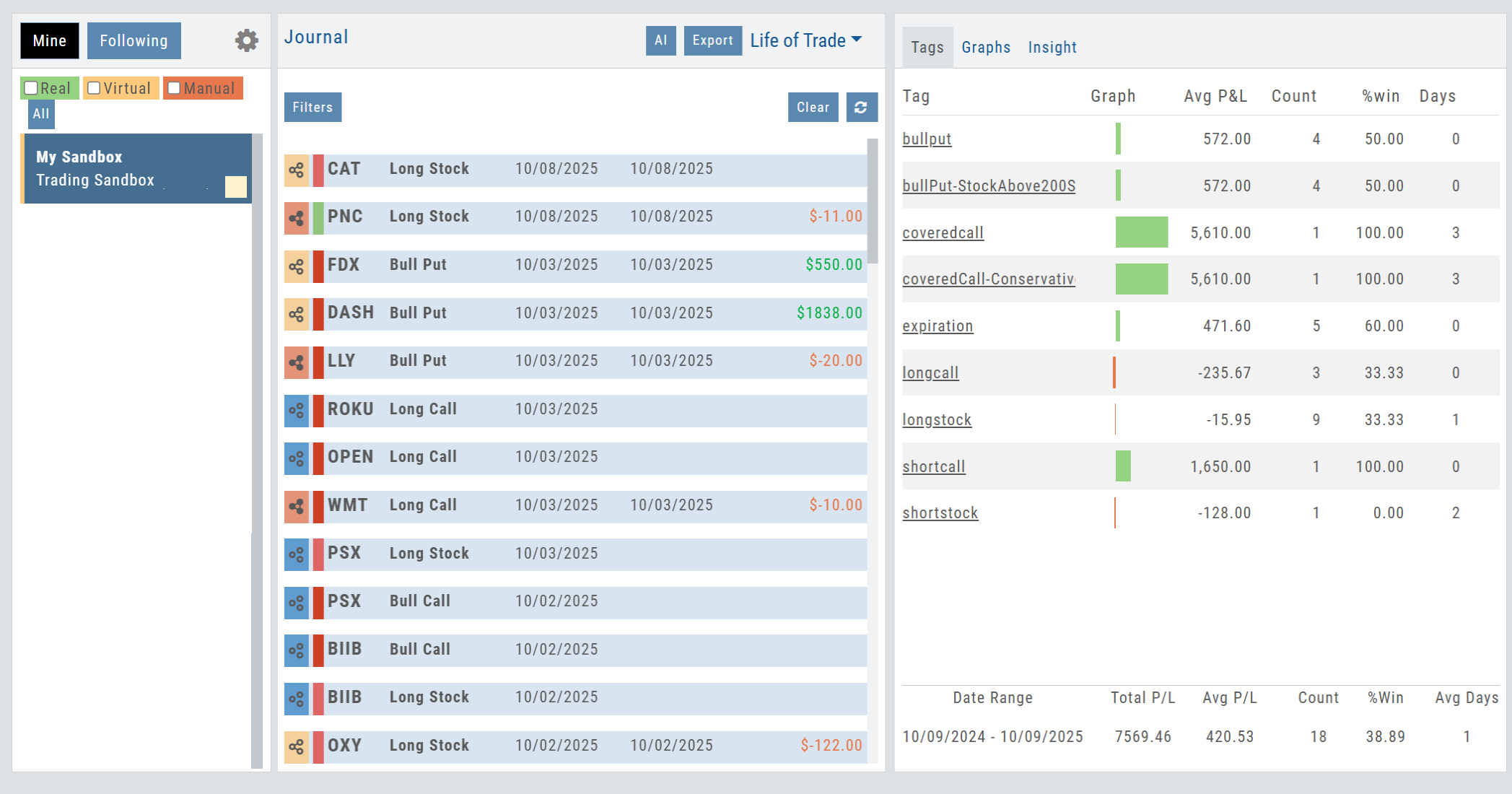Click the share icon on DASH row
This screenshot has height=794, width=1512.
coord(296,315)
